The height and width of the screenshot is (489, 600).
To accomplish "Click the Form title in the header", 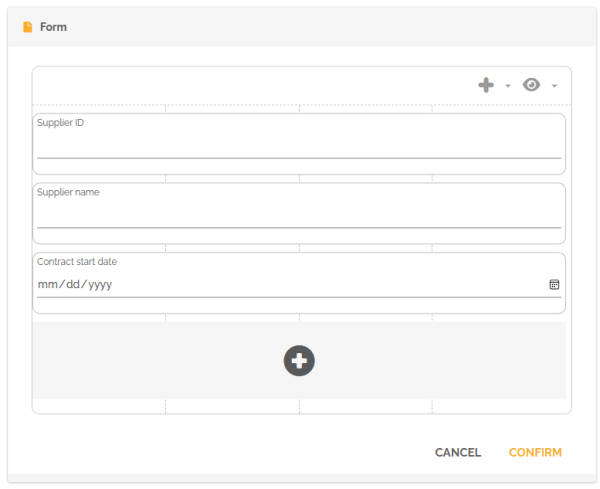I will point(53,27).
